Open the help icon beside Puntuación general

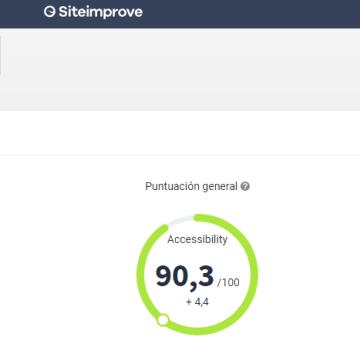pos(245,186)
